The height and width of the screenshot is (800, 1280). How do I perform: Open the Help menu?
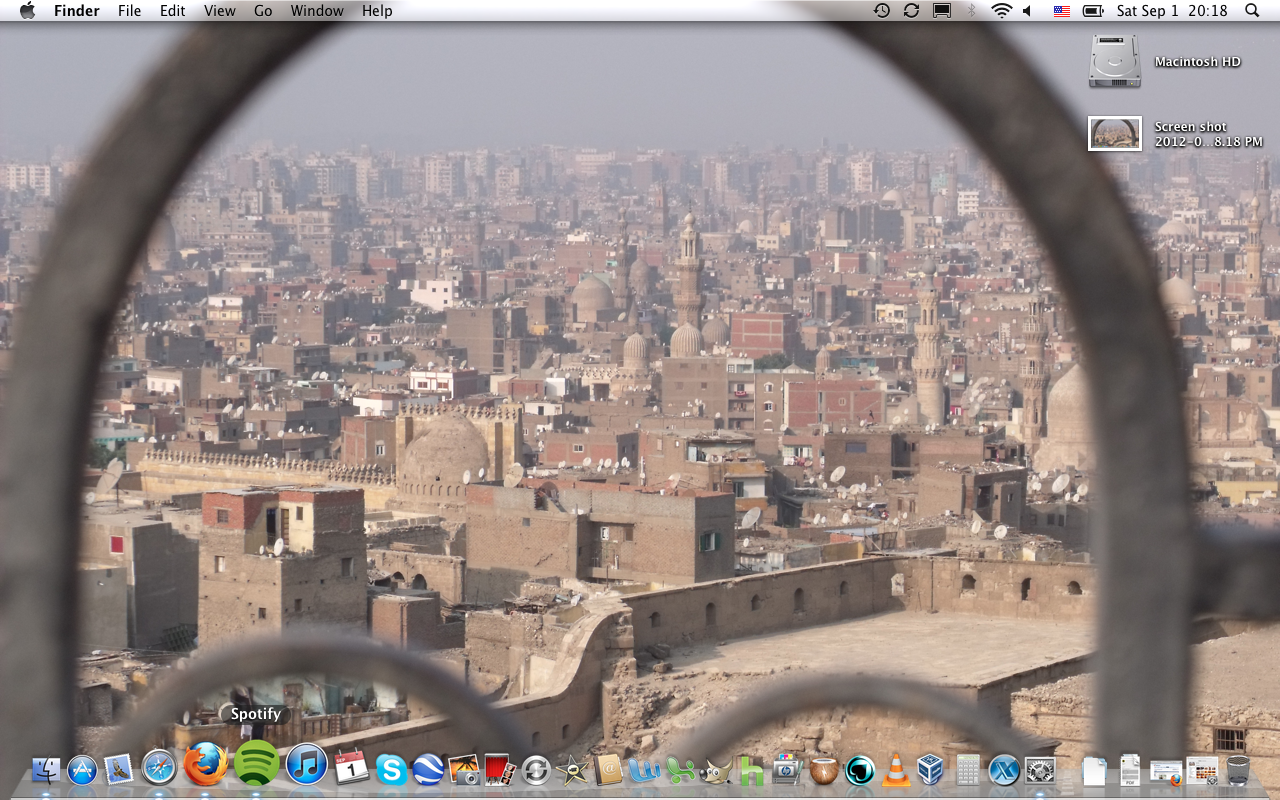point(377,11)
